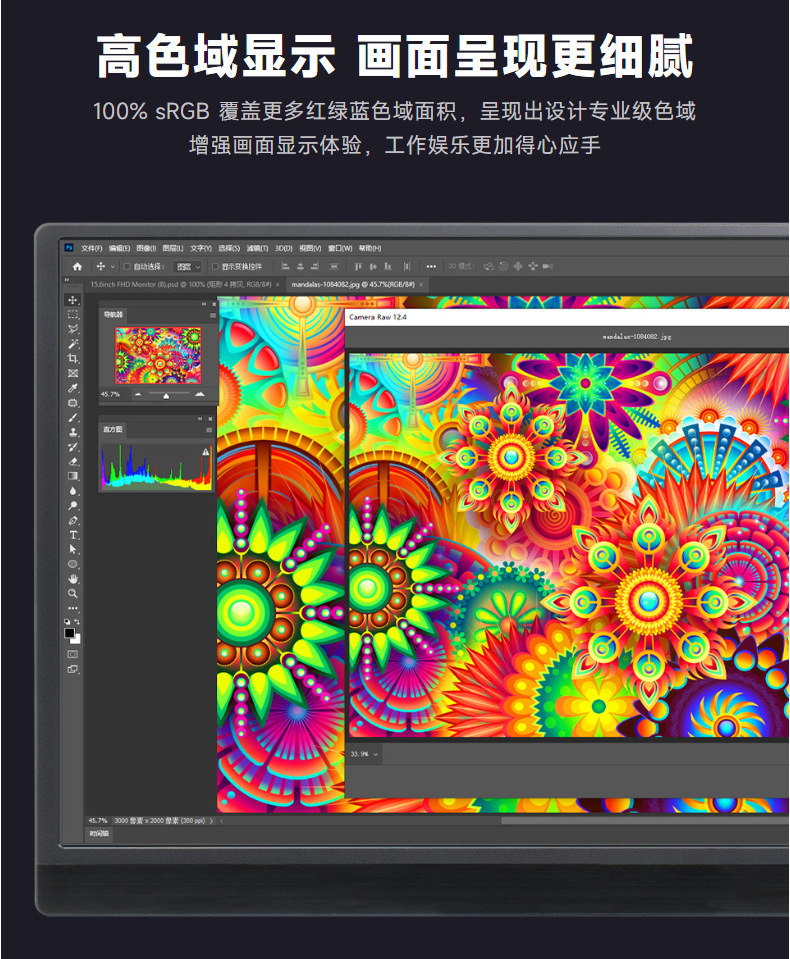Open the 滤镜(T) menu
Image resolution: width=790 pixels, height=959 pixels.
tap(257, 248)
